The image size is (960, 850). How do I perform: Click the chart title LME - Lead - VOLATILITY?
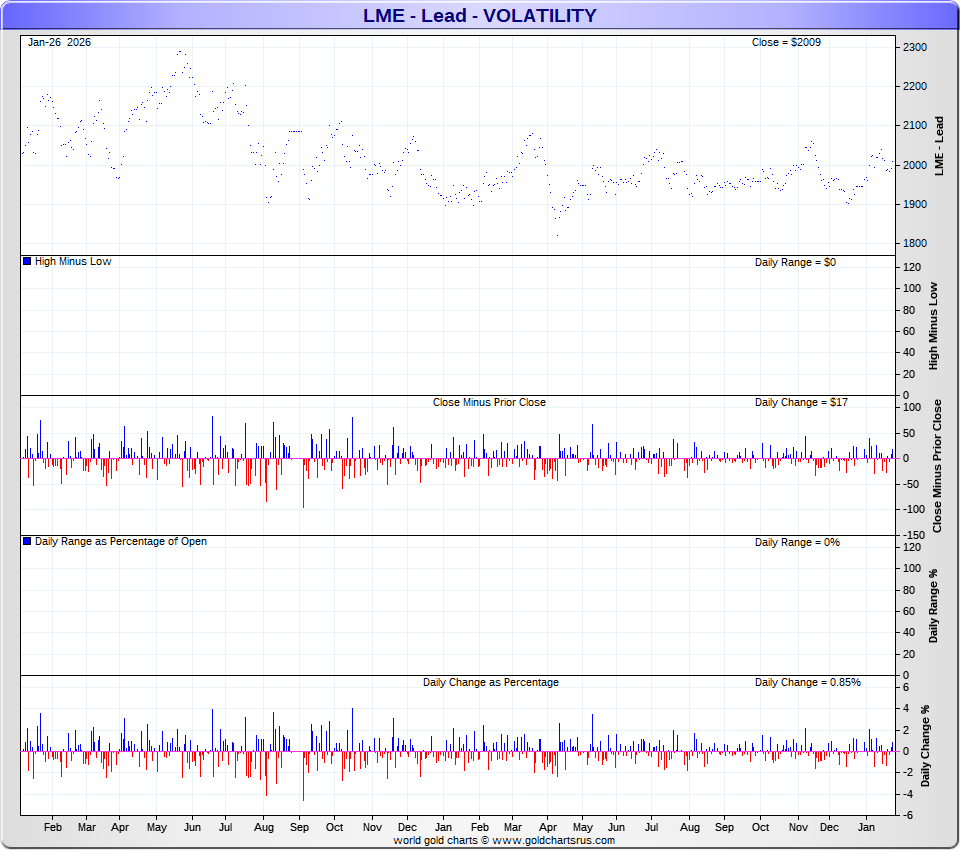(480, 15)
